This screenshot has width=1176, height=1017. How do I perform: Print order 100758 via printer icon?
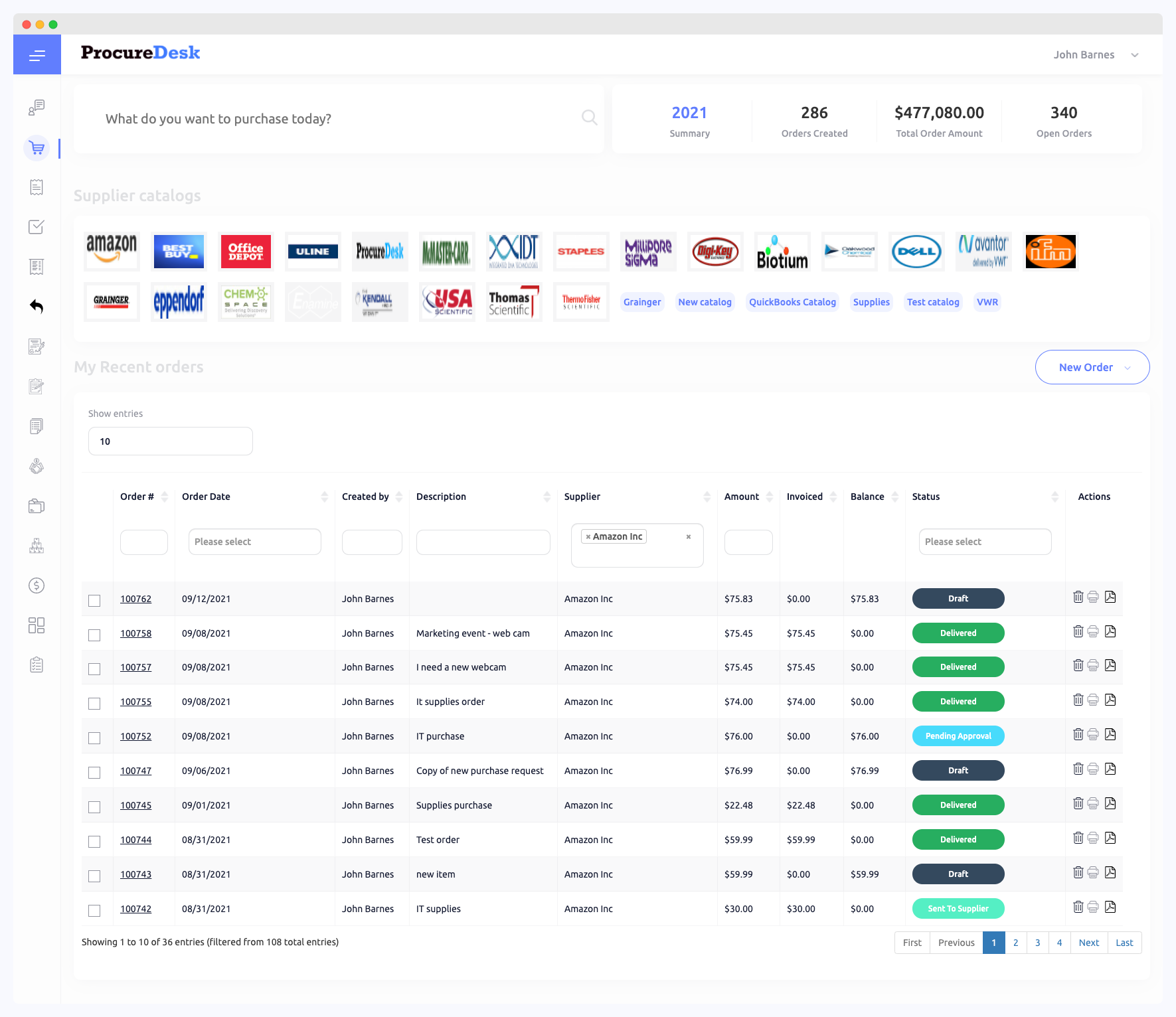(1093, 631)
